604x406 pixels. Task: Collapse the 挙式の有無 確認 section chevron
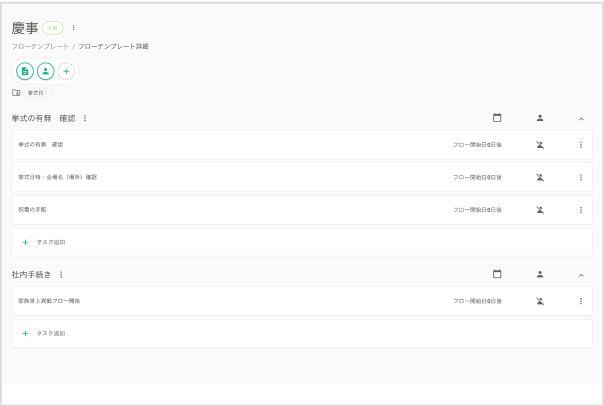coord(581,119)
